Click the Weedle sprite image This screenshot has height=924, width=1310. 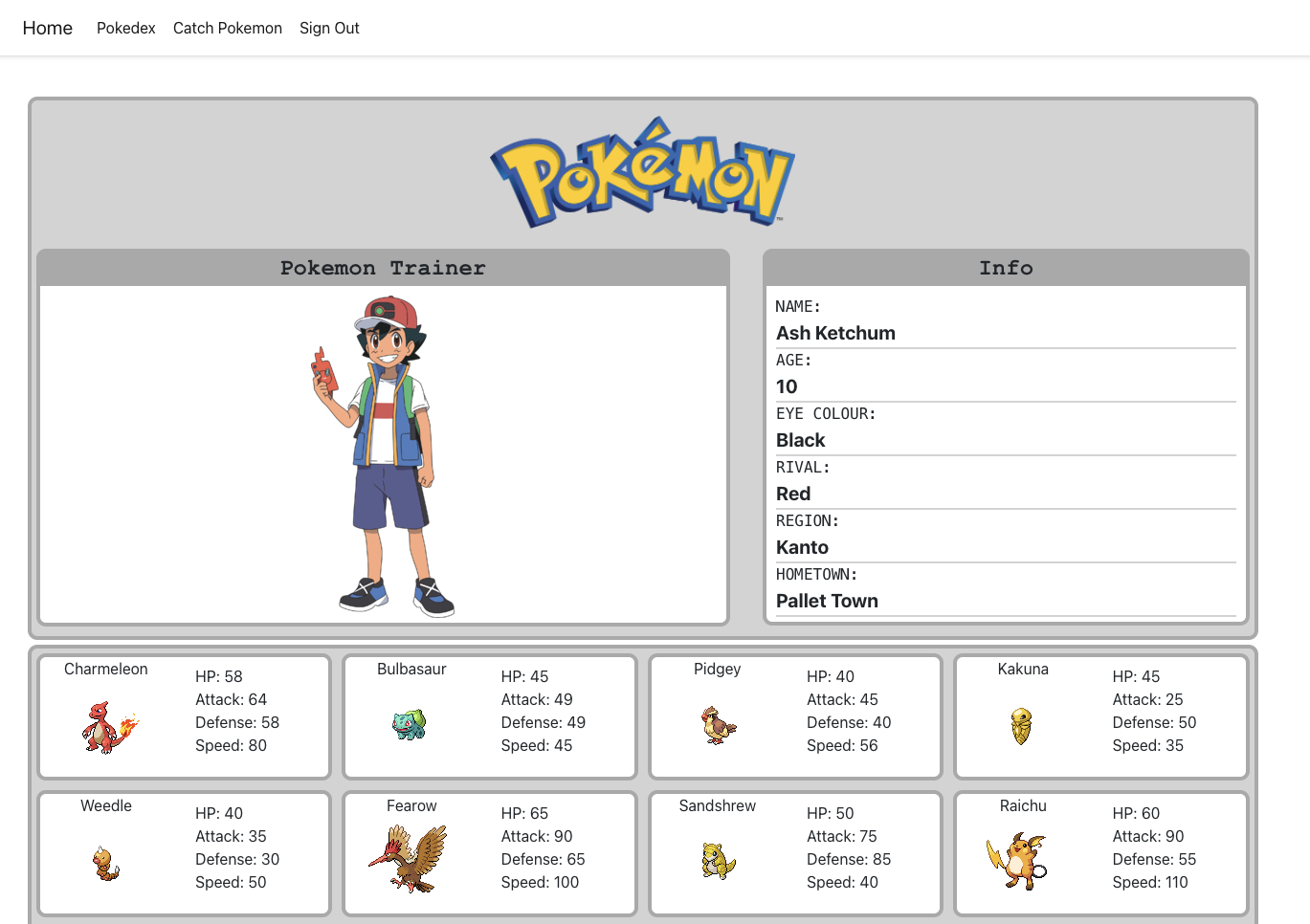(106, 864)
